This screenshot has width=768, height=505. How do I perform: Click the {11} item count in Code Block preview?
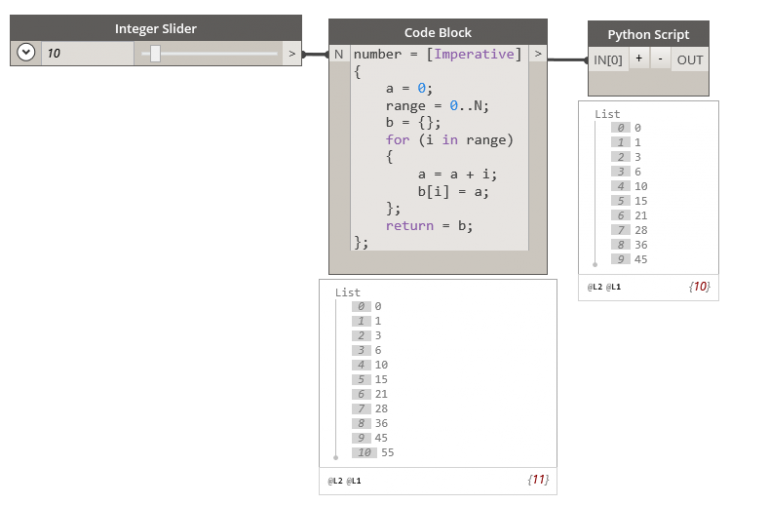537,480
